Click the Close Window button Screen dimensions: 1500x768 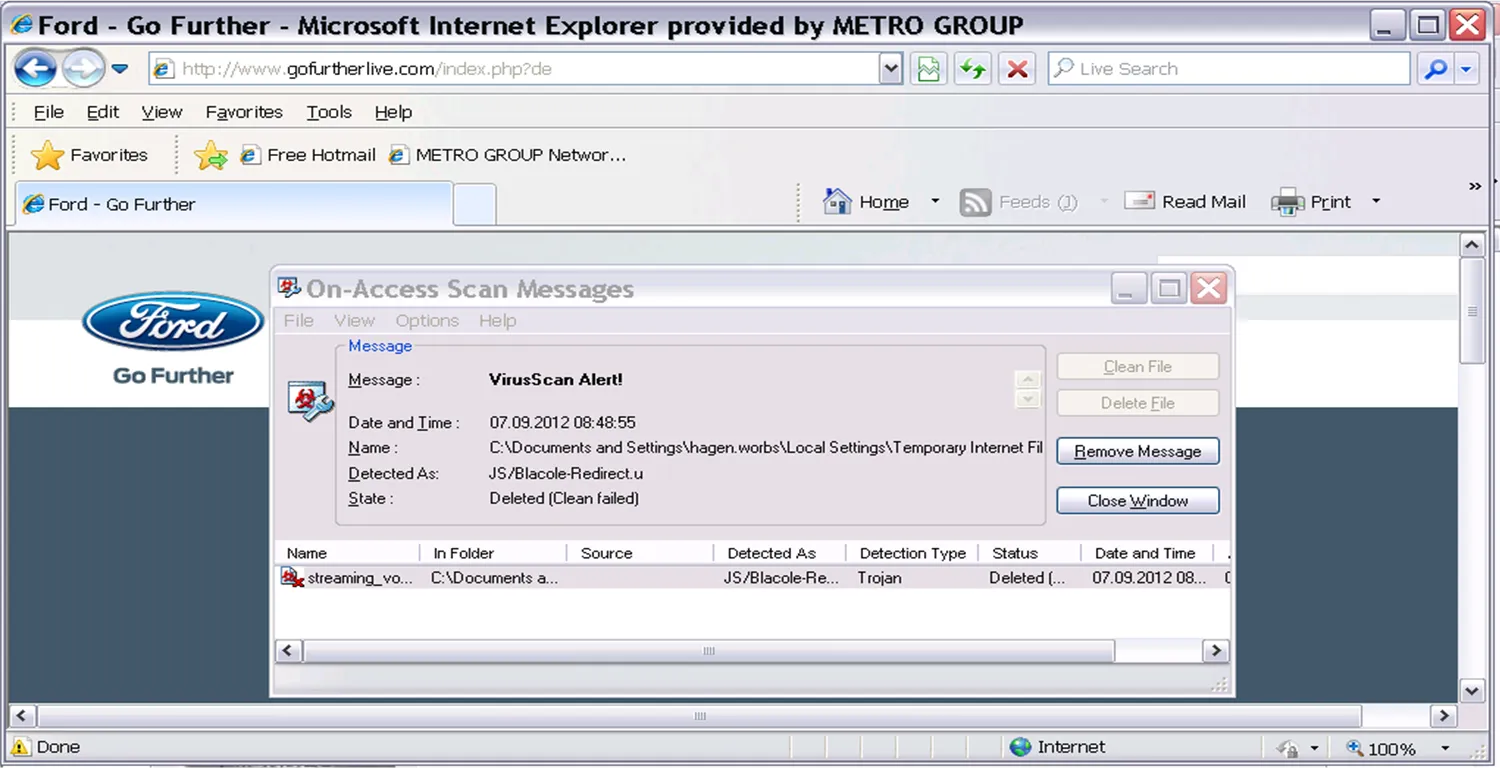(1137, 501)
